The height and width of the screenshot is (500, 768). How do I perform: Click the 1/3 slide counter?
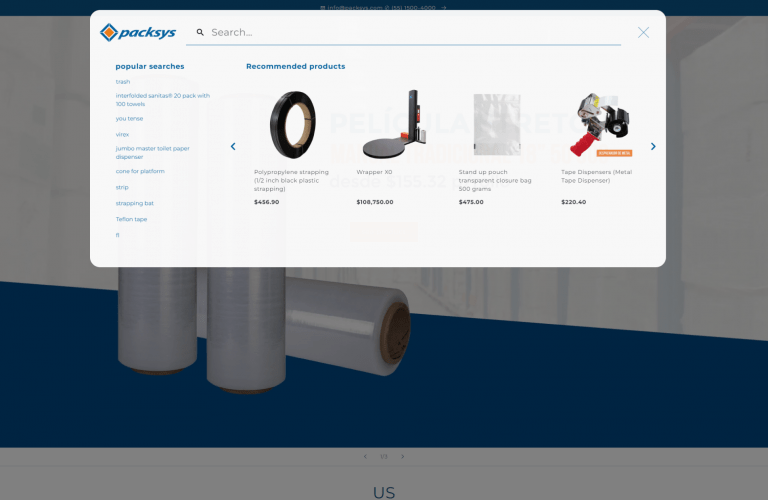pos(384,456)
